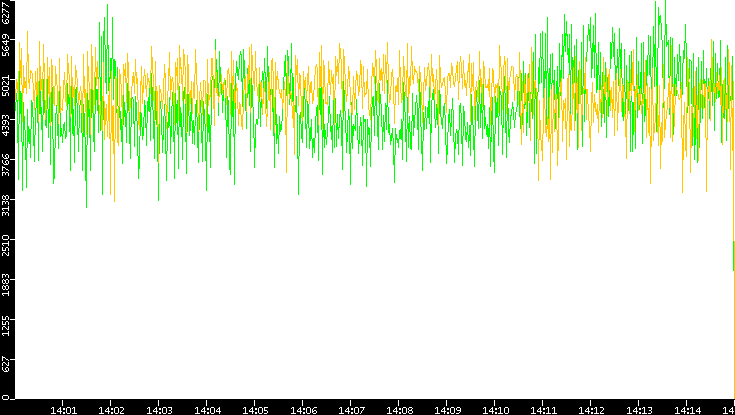Click the 14:14 time axis label

click(x=687, y=410)
